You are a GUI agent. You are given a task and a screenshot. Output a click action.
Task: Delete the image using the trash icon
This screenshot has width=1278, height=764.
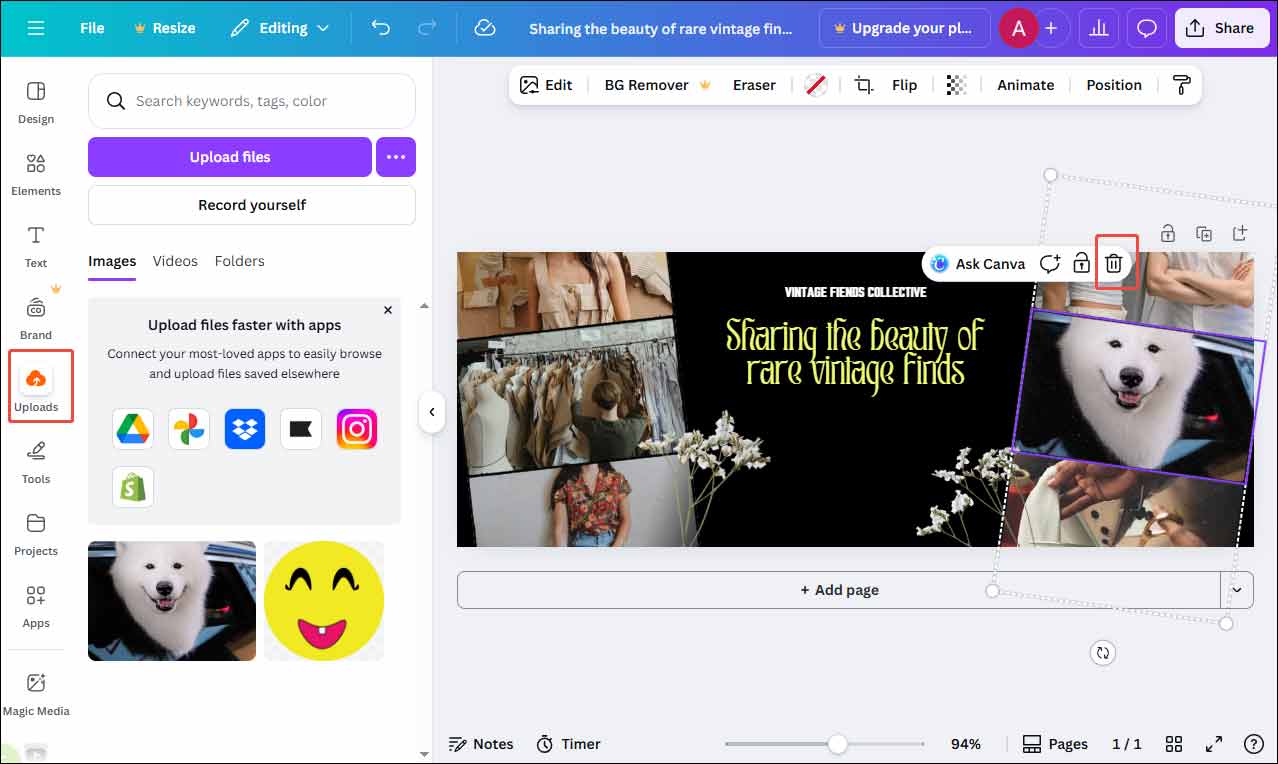click(1114, 263)
